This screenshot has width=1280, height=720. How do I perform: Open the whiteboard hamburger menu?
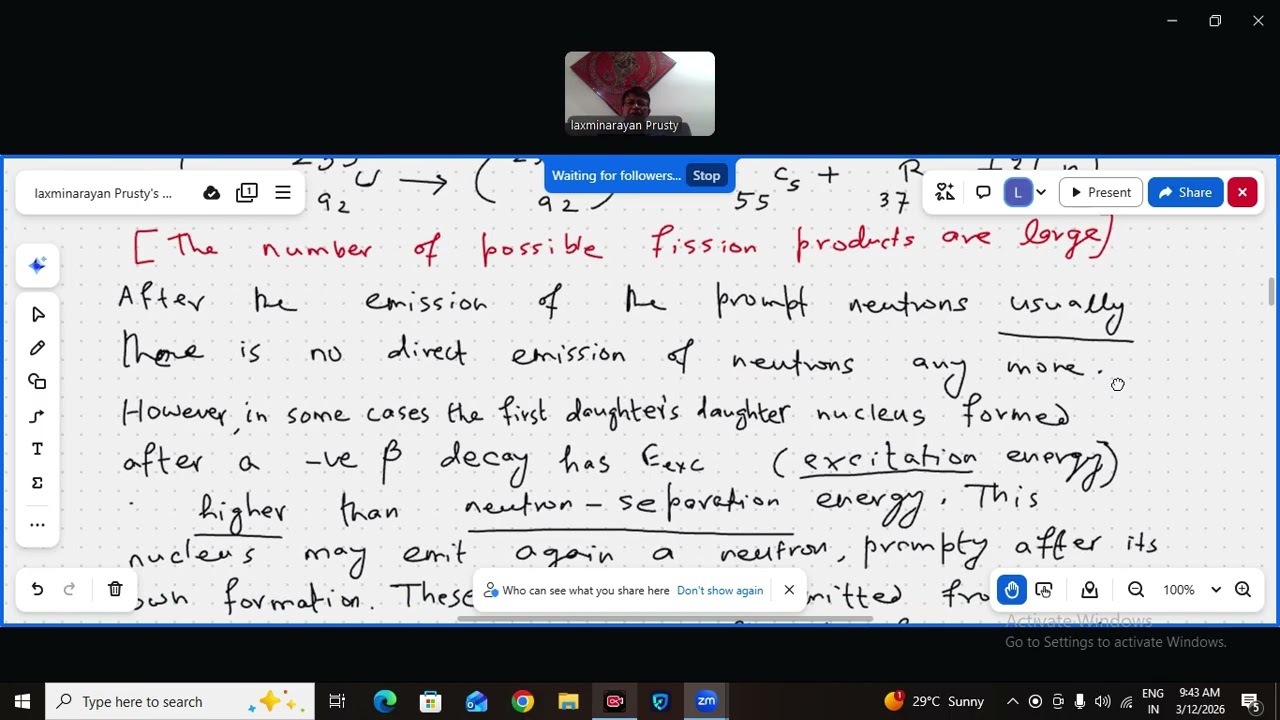coord(283,193)
